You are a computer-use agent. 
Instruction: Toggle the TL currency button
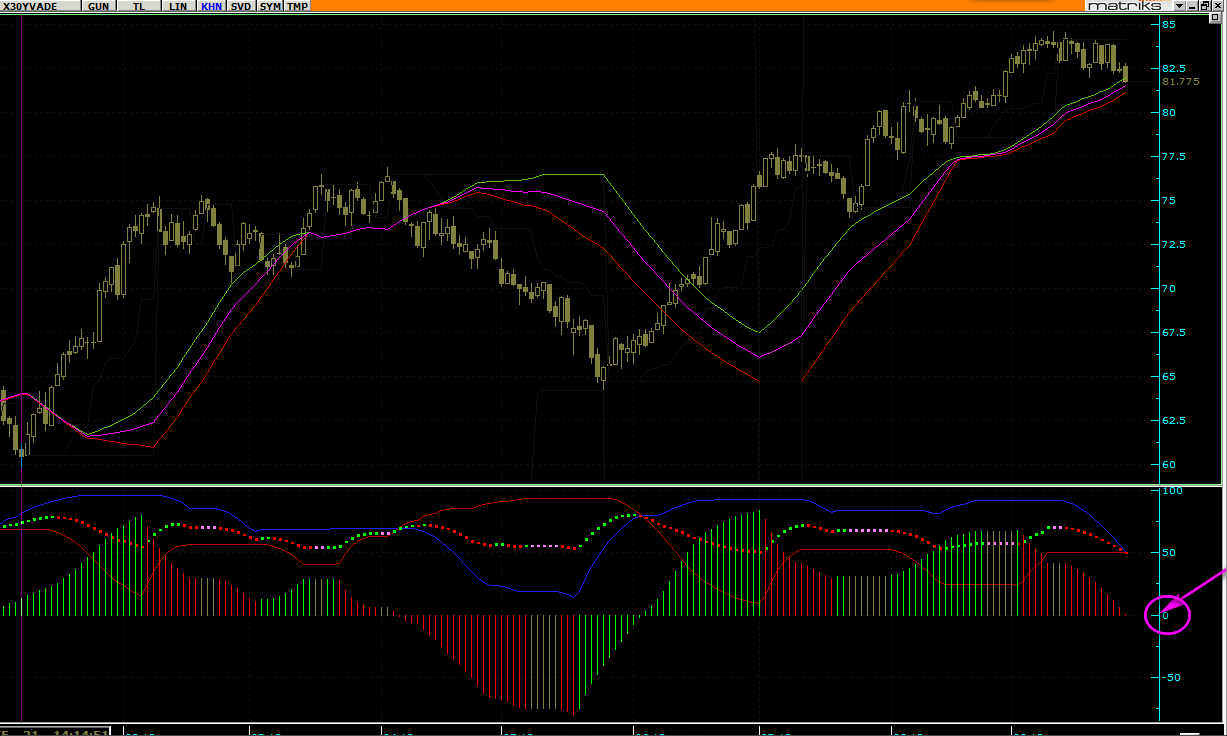tap(138, 6)
